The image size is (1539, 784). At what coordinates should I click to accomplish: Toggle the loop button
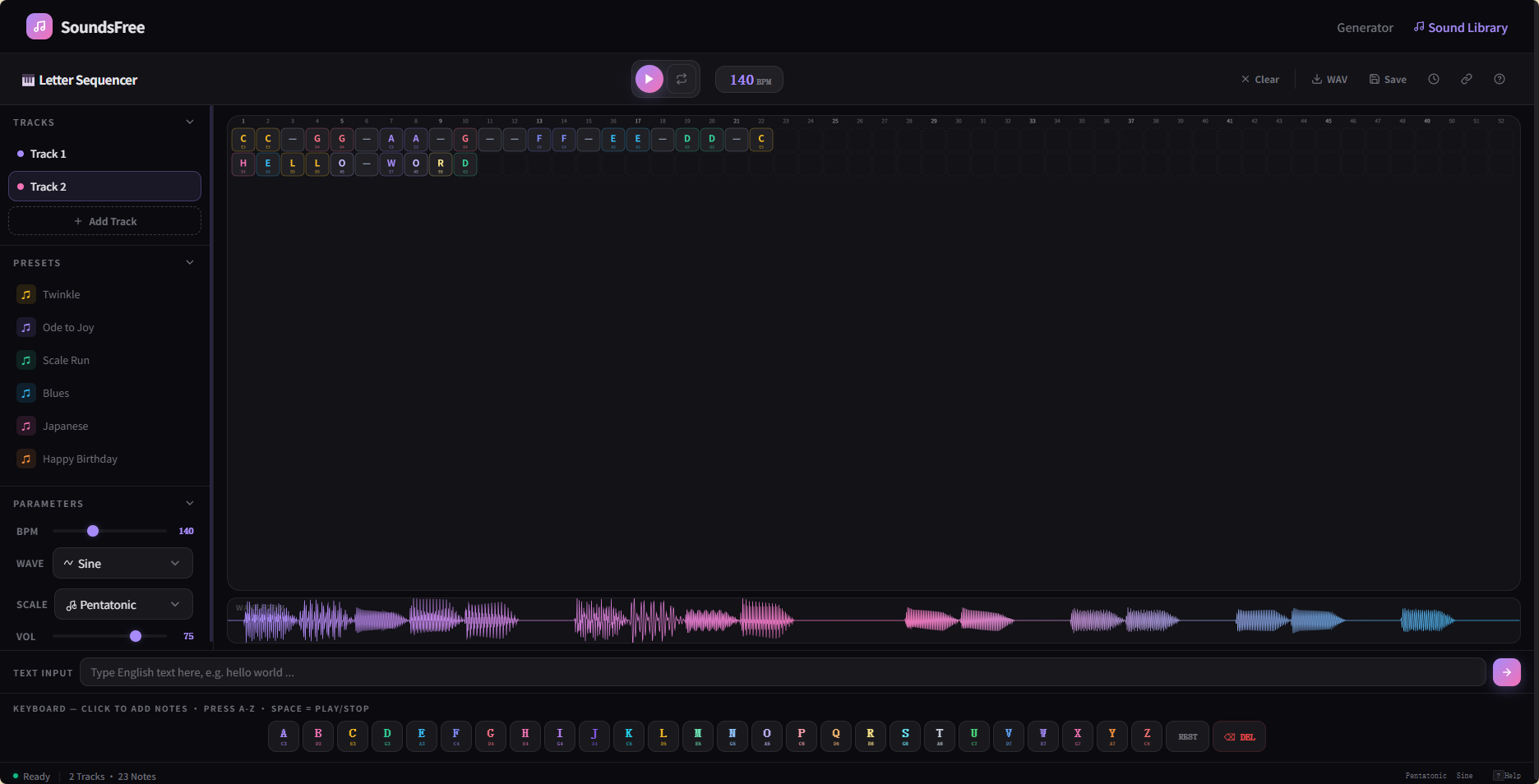[x=682, y=79]
